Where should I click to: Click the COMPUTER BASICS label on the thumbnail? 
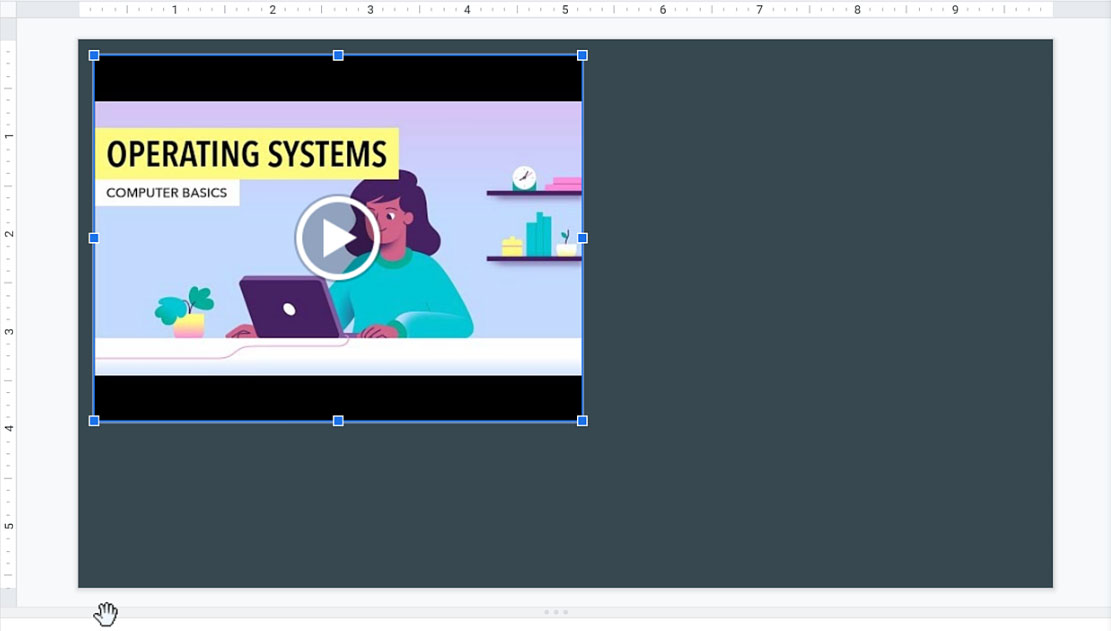click(165, 192)
